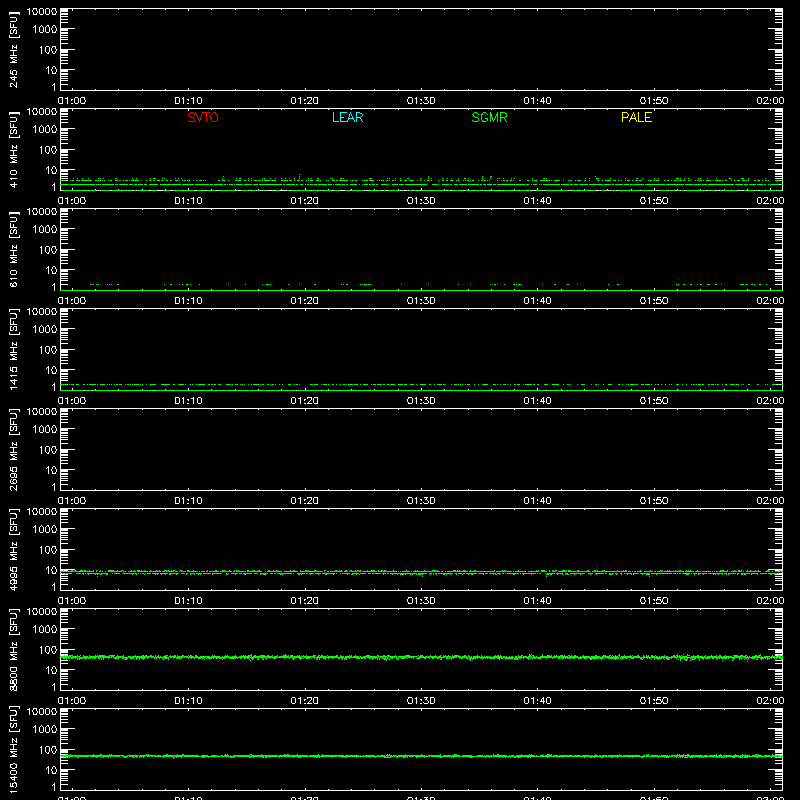Click the green flux trace in the 4995 MHz panel
The image size is (800, 800).
421,573
